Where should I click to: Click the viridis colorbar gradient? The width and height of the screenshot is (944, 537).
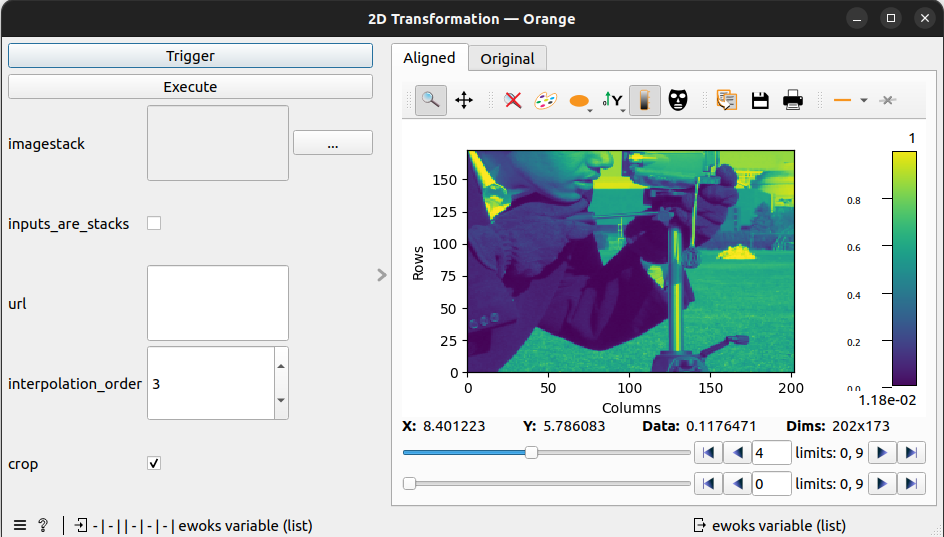(904, 268)
